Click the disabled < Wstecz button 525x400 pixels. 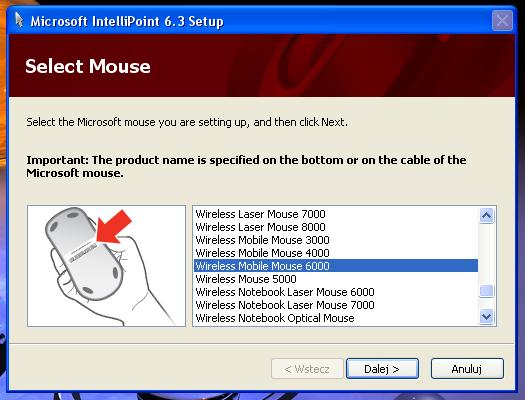pos(307,369)
